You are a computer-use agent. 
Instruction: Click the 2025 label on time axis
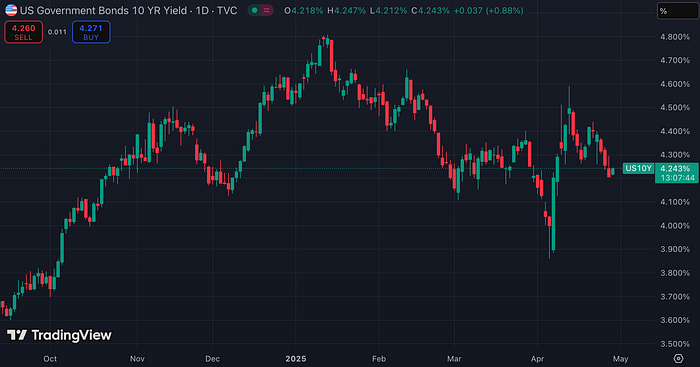(x=296, y=359)
